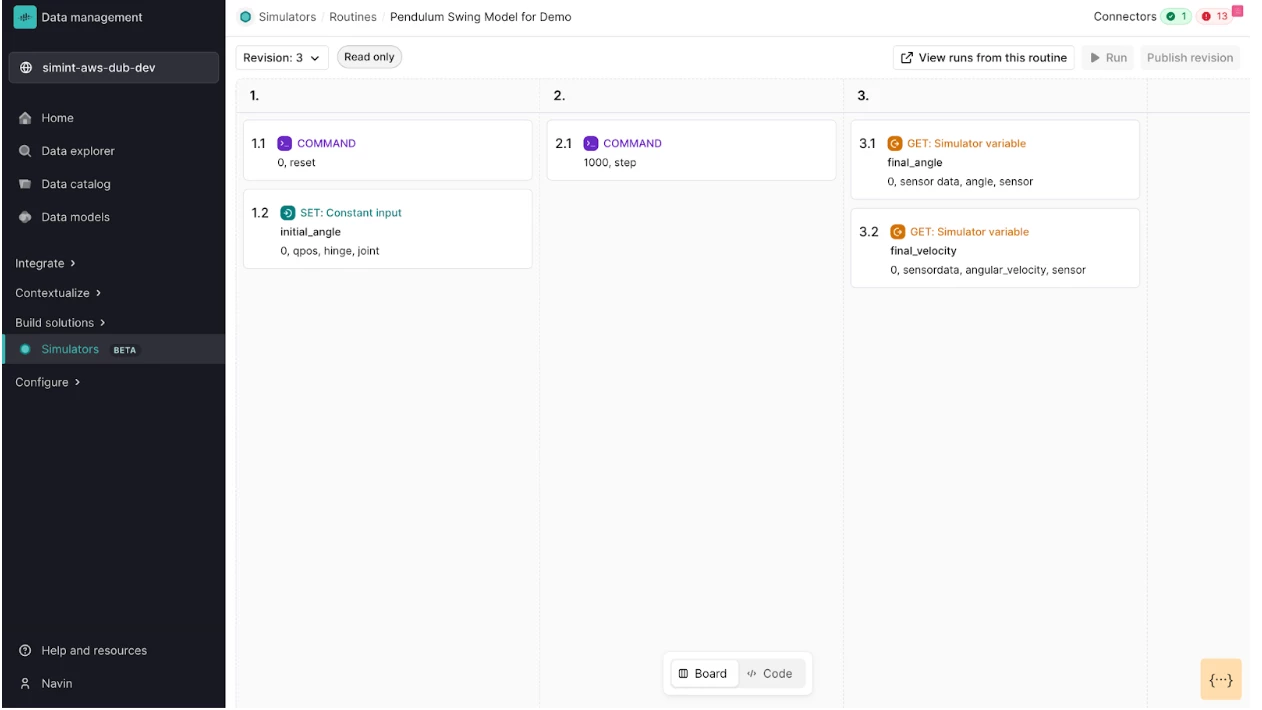Open Data explorer from its sidebar icon
Viewport: 1262px width, 710px height.
coord(26,151)
